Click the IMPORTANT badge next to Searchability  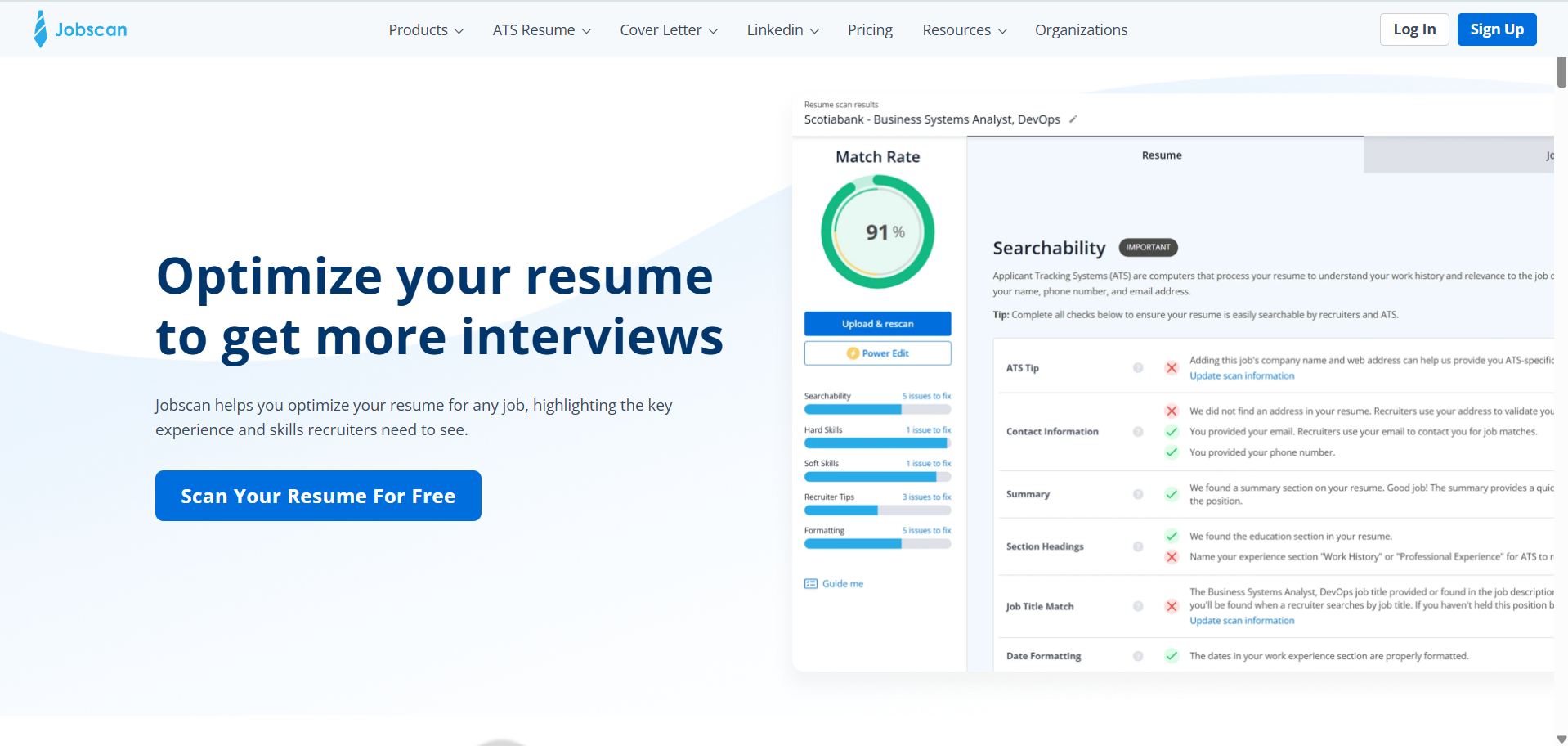[x=1148, y=247]
